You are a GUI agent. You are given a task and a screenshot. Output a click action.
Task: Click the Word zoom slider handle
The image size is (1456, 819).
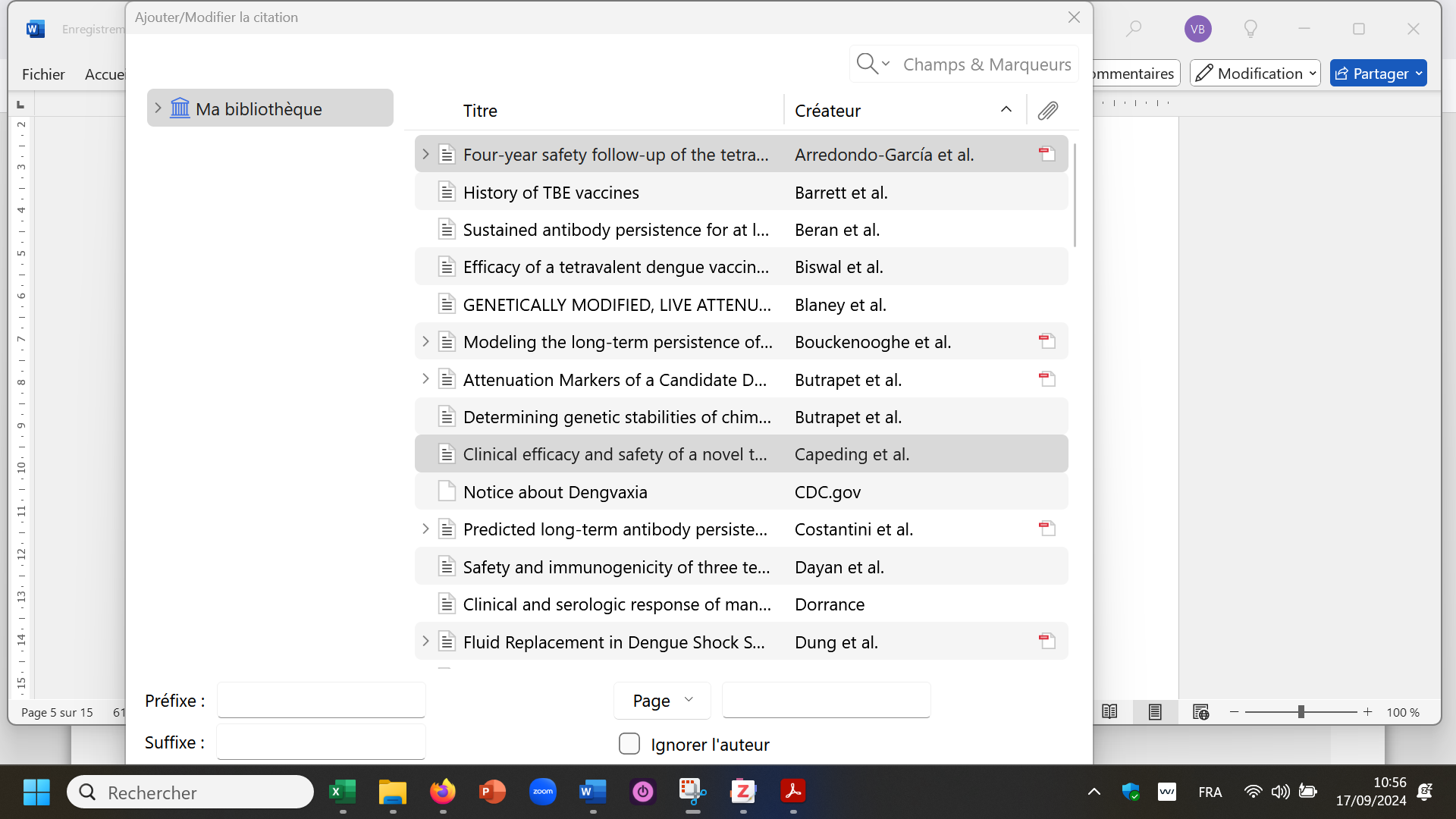tap(1301, 712)
